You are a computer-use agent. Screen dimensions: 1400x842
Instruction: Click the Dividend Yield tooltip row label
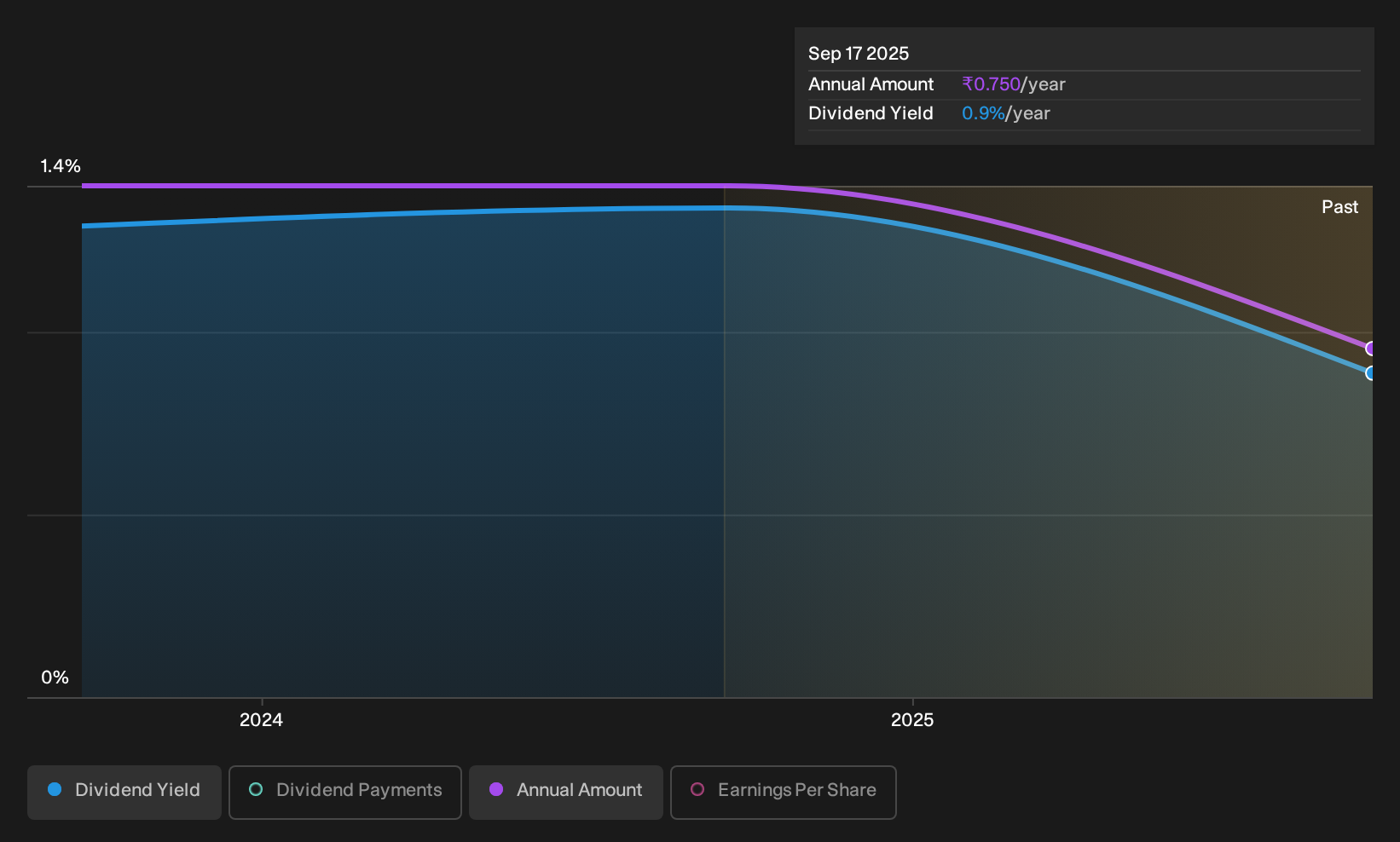871,113
